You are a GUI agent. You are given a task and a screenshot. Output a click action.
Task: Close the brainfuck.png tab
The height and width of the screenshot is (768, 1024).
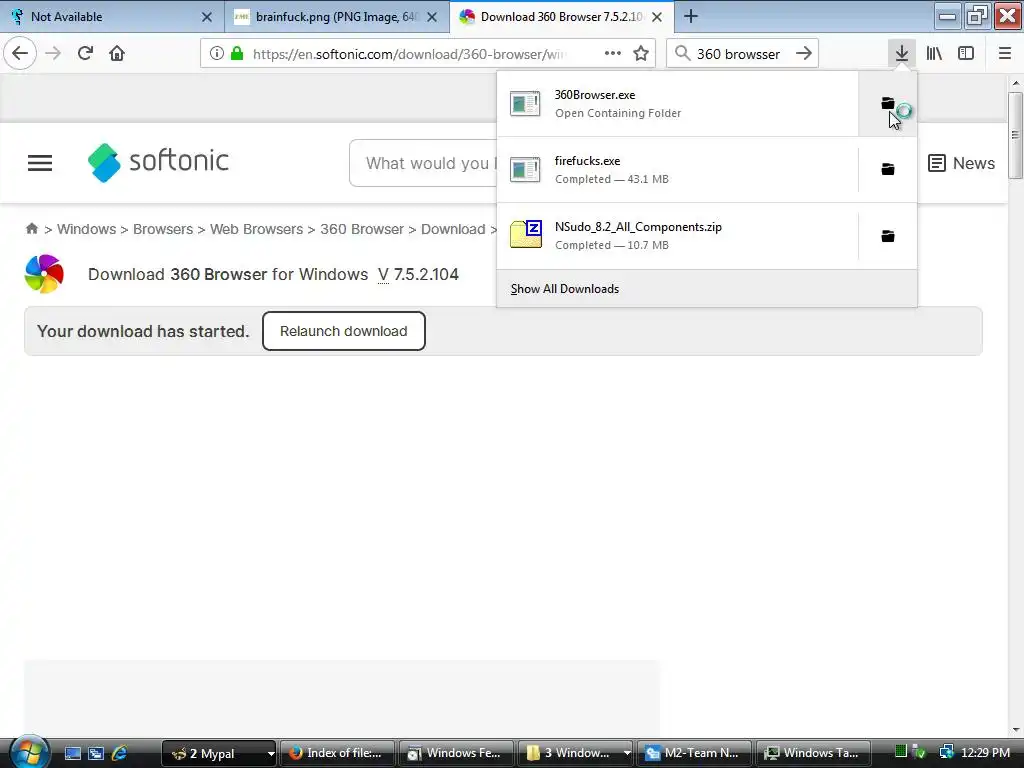coord(432,17)
